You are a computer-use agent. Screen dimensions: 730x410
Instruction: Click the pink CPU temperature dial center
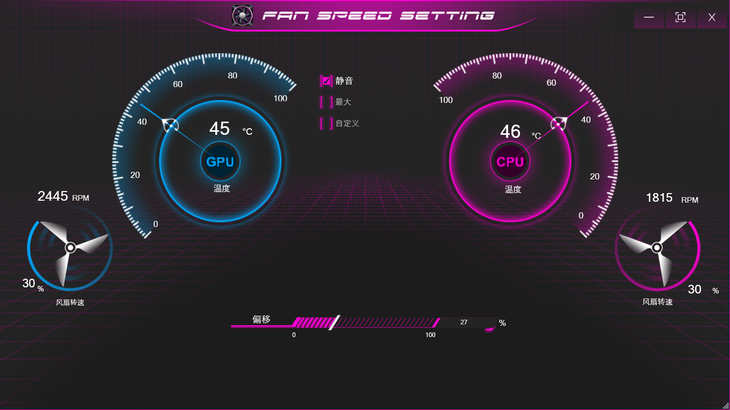510,161
